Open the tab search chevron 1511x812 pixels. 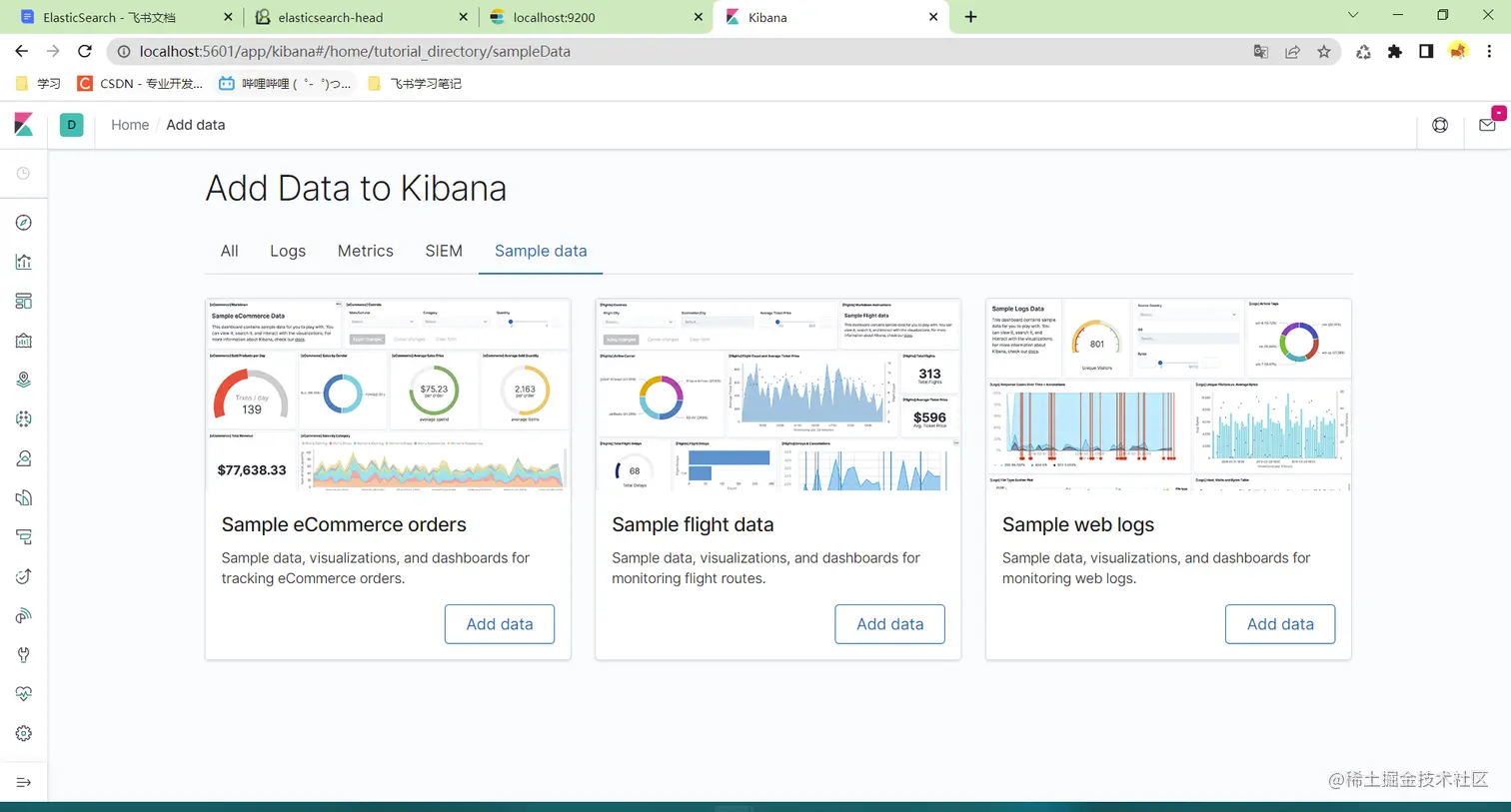pyautogui.click(x=1353, y=15)
